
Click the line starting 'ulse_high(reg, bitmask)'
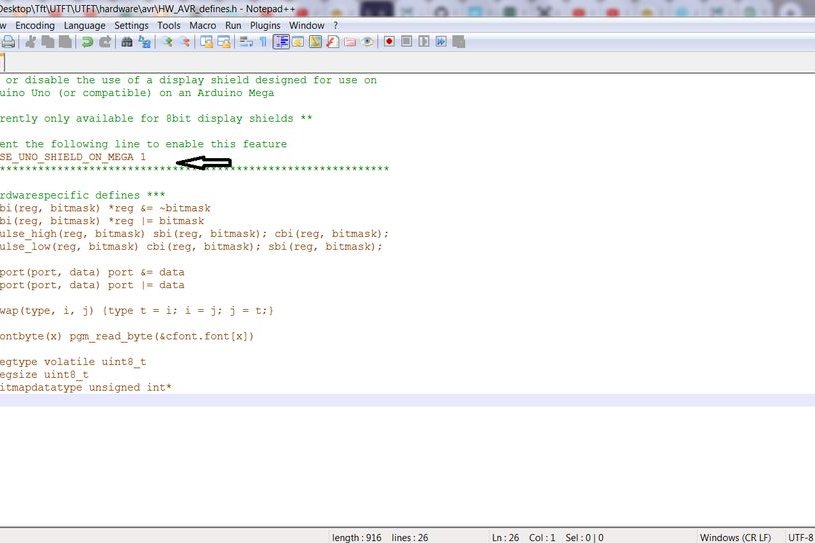point(194,234)
